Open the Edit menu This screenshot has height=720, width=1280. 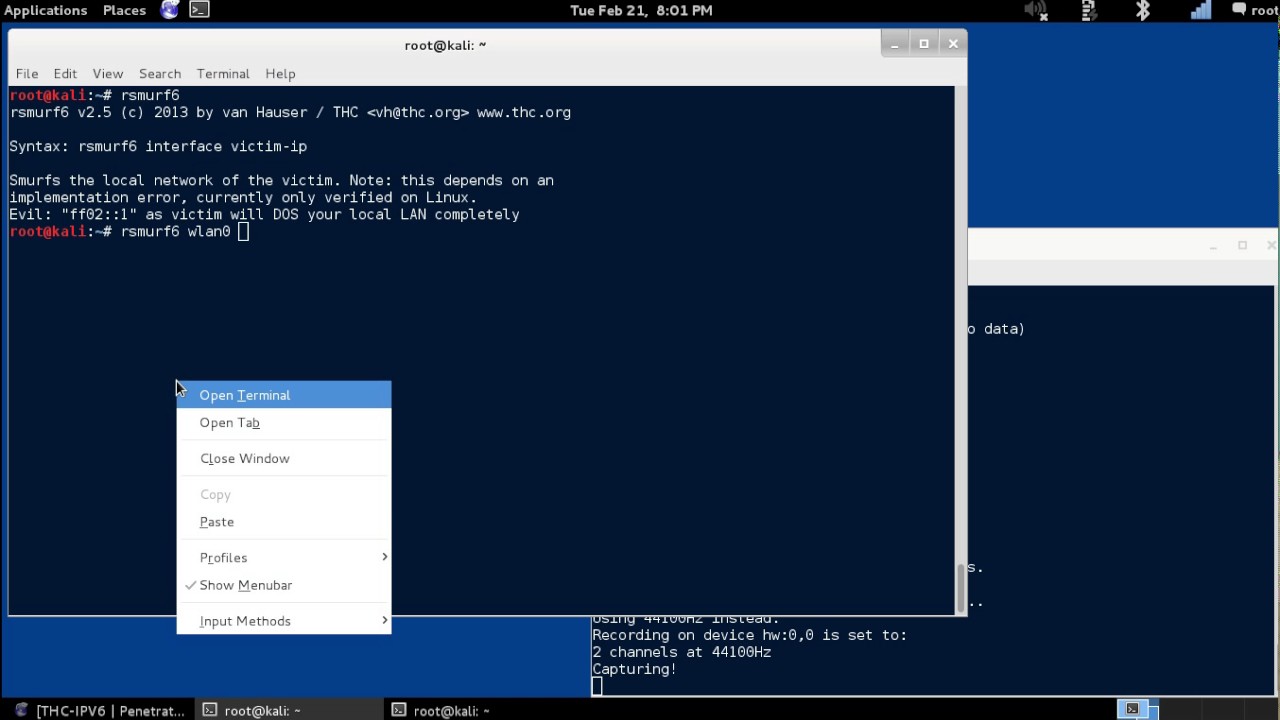65,73
